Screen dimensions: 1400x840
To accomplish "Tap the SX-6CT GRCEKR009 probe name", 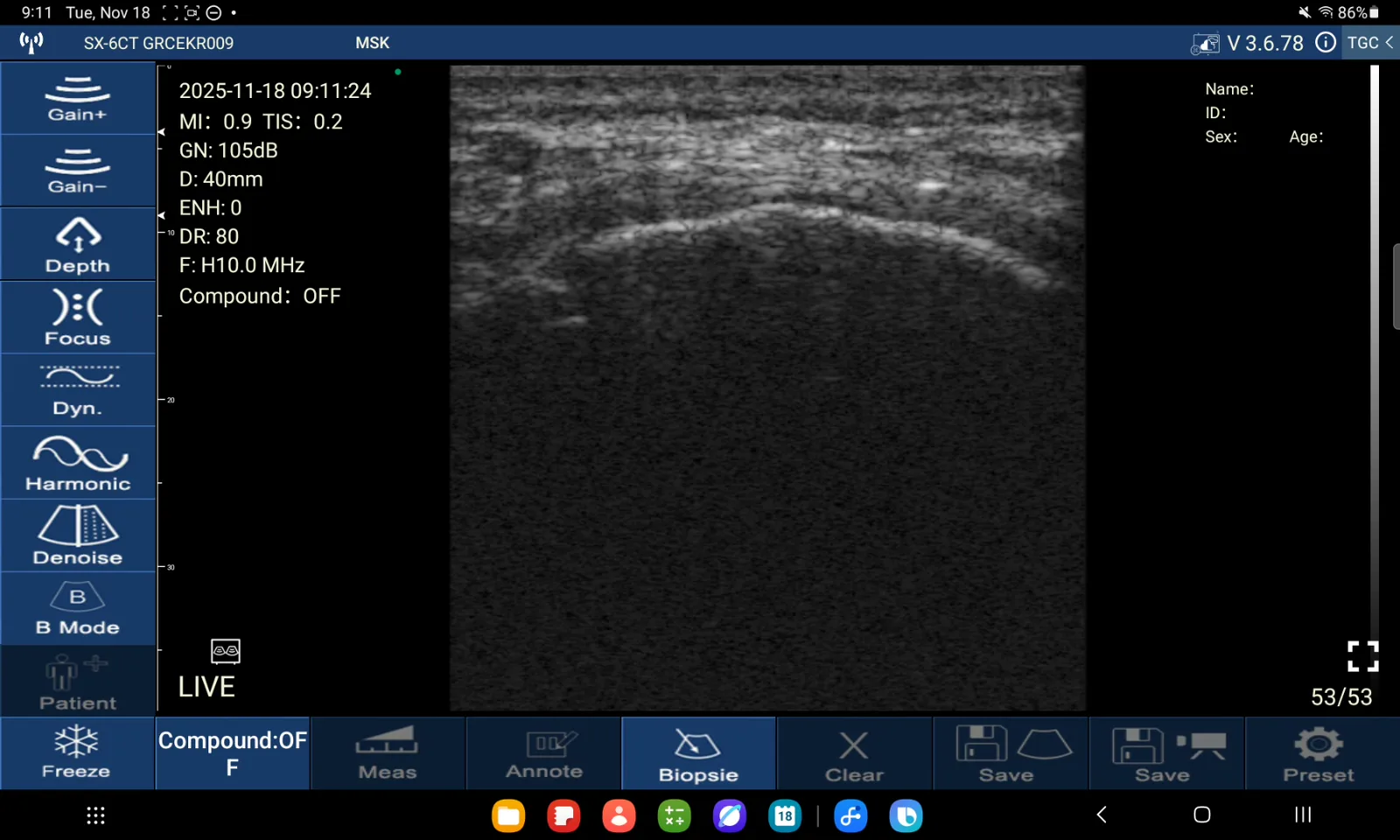I will coord(158,43).
